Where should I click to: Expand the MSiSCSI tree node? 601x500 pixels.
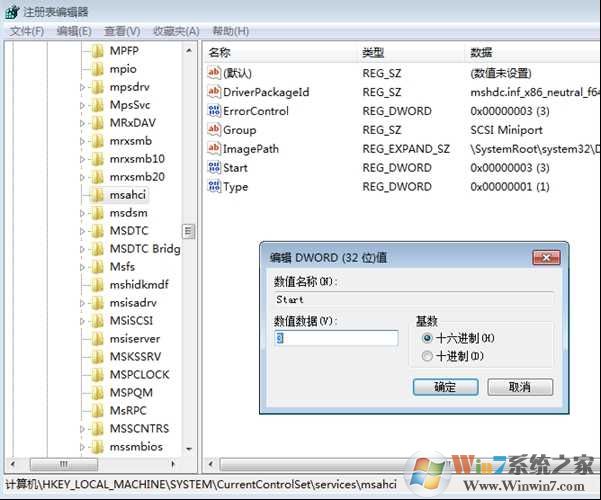tap(82, 321)
